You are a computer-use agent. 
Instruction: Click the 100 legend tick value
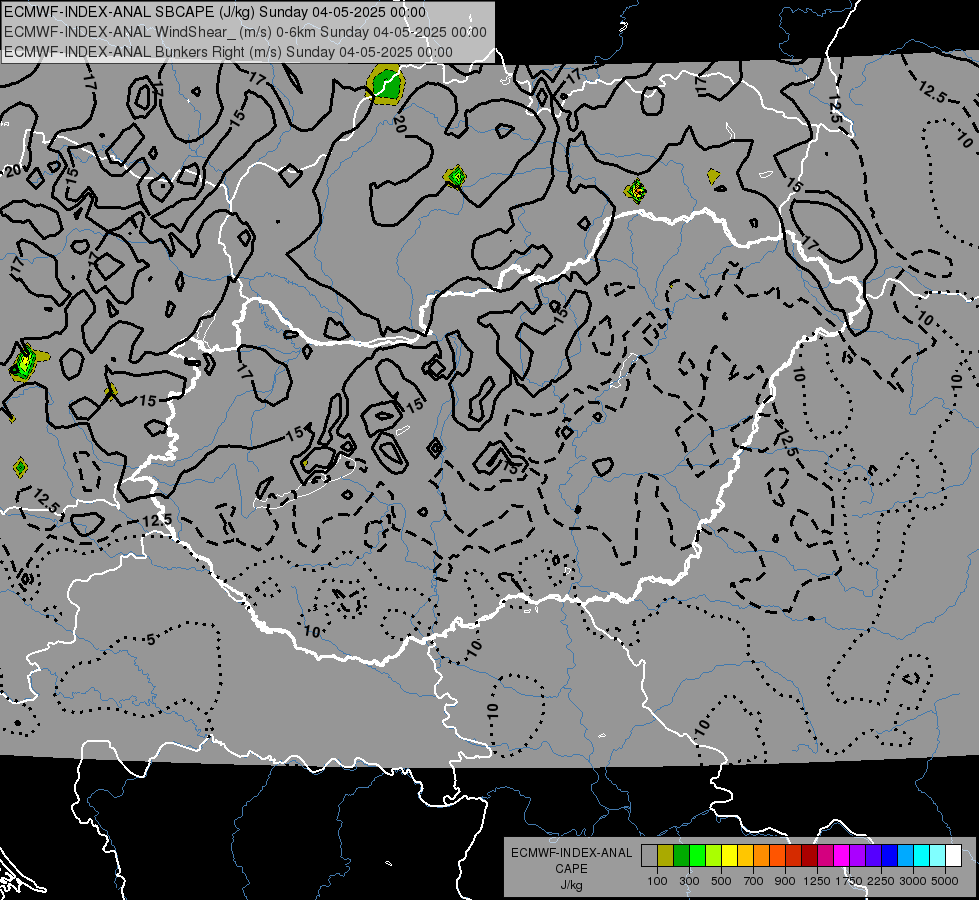(657, 881)
